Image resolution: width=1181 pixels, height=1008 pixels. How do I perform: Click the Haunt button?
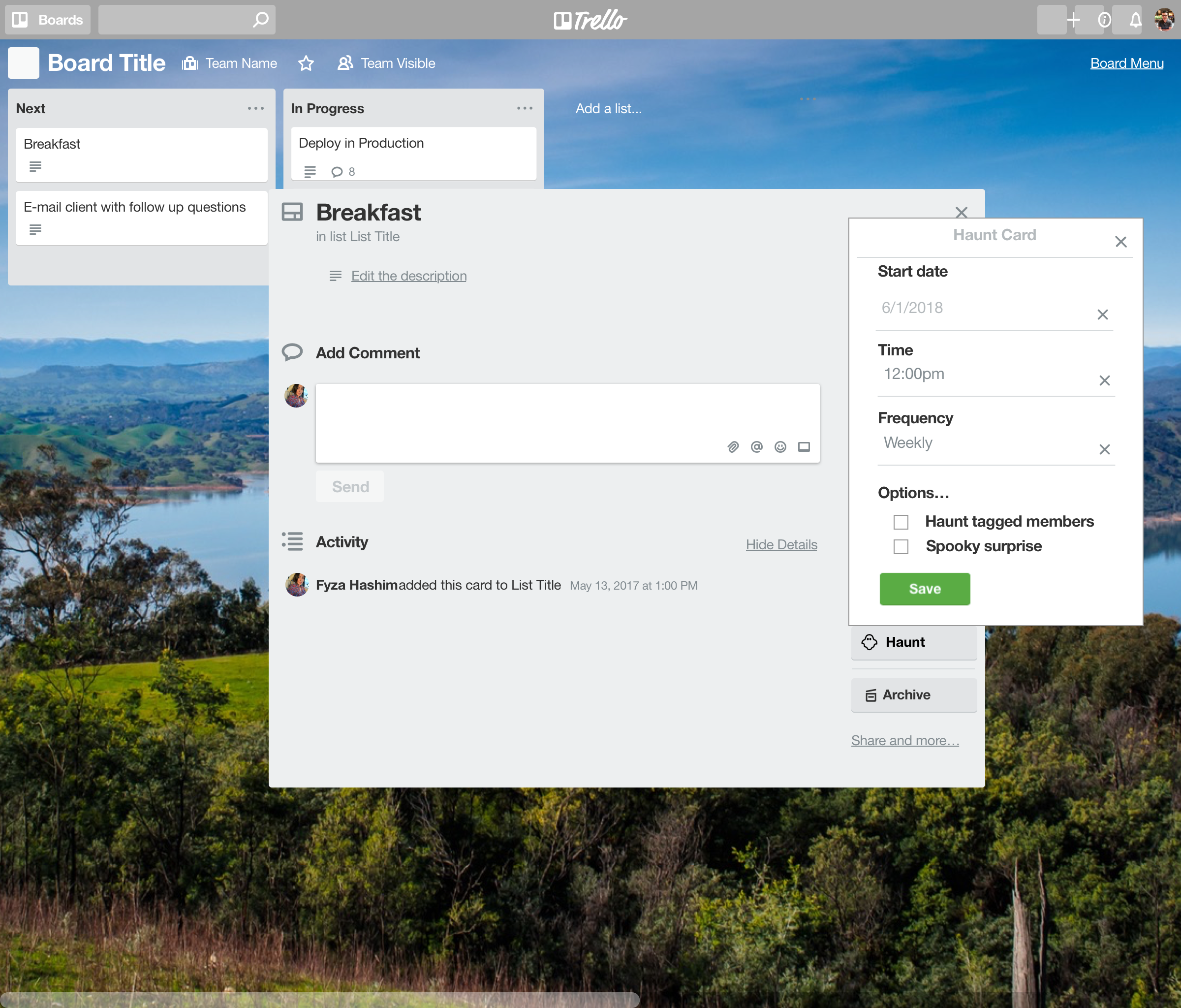[x=914, y=642]
